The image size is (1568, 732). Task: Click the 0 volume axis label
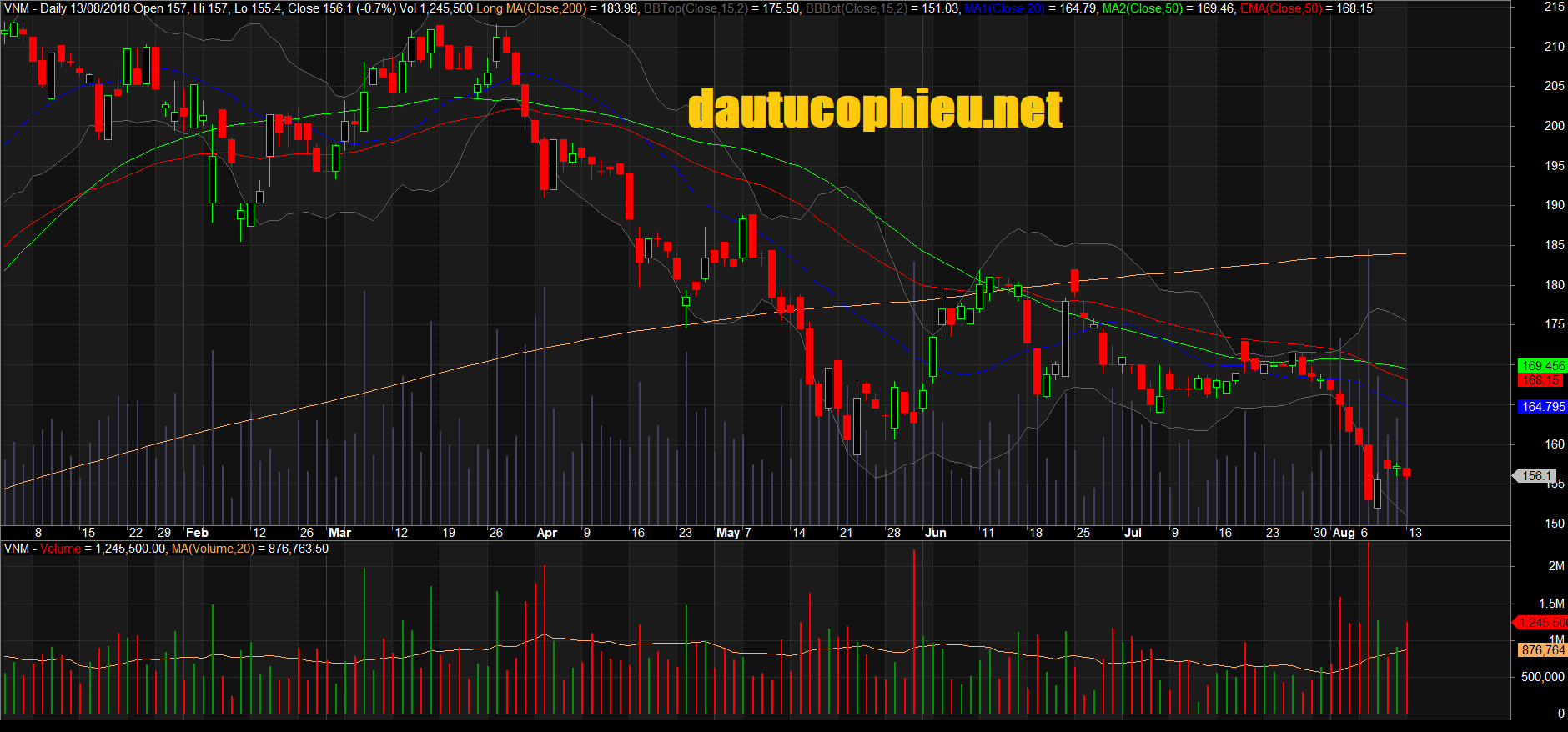(1561, 714)
